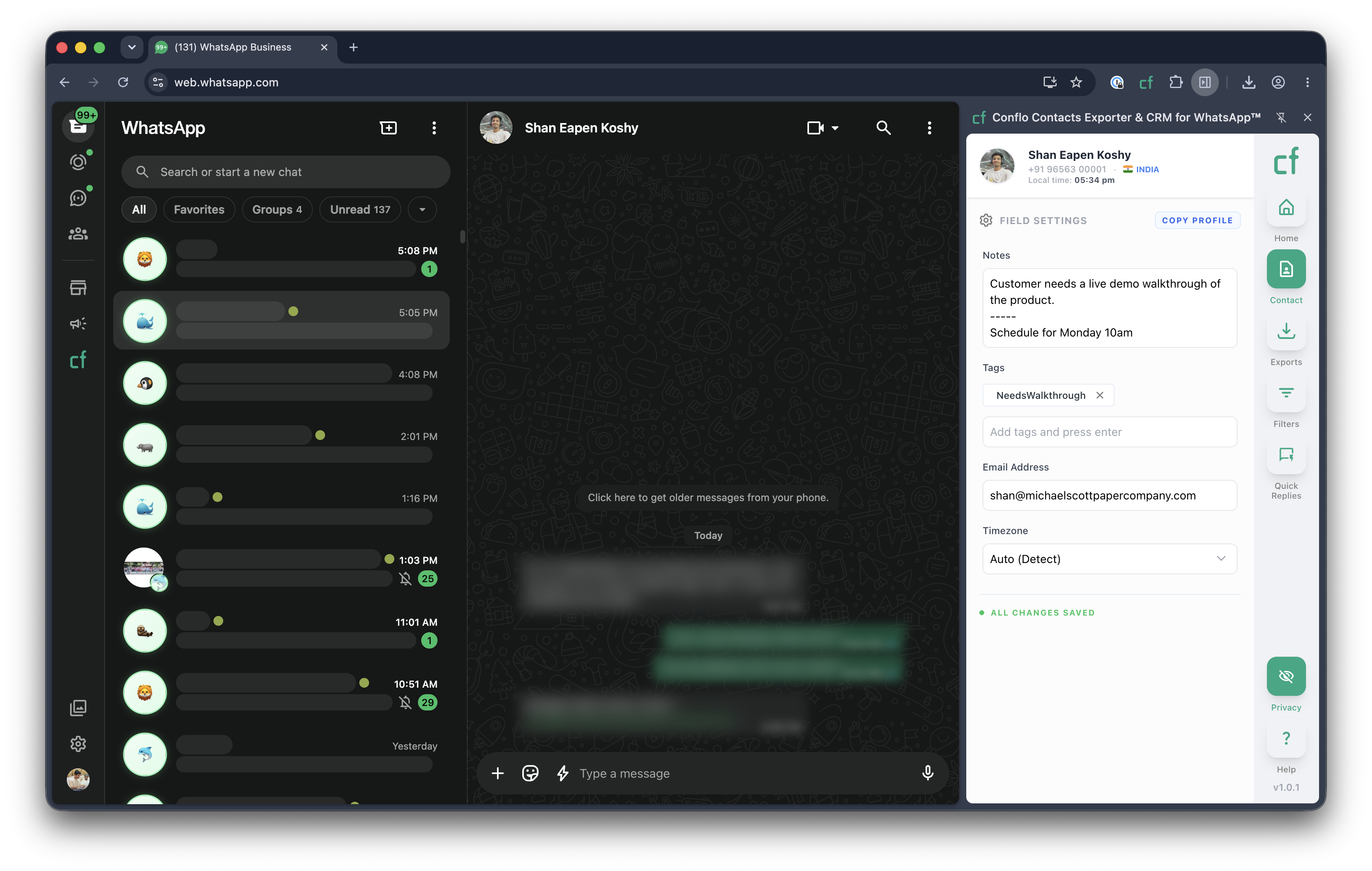Select the Groups 4 chat filter
Image resolution: width=1372 pixels, height=871 pixels.
click(x=277, y=210)
